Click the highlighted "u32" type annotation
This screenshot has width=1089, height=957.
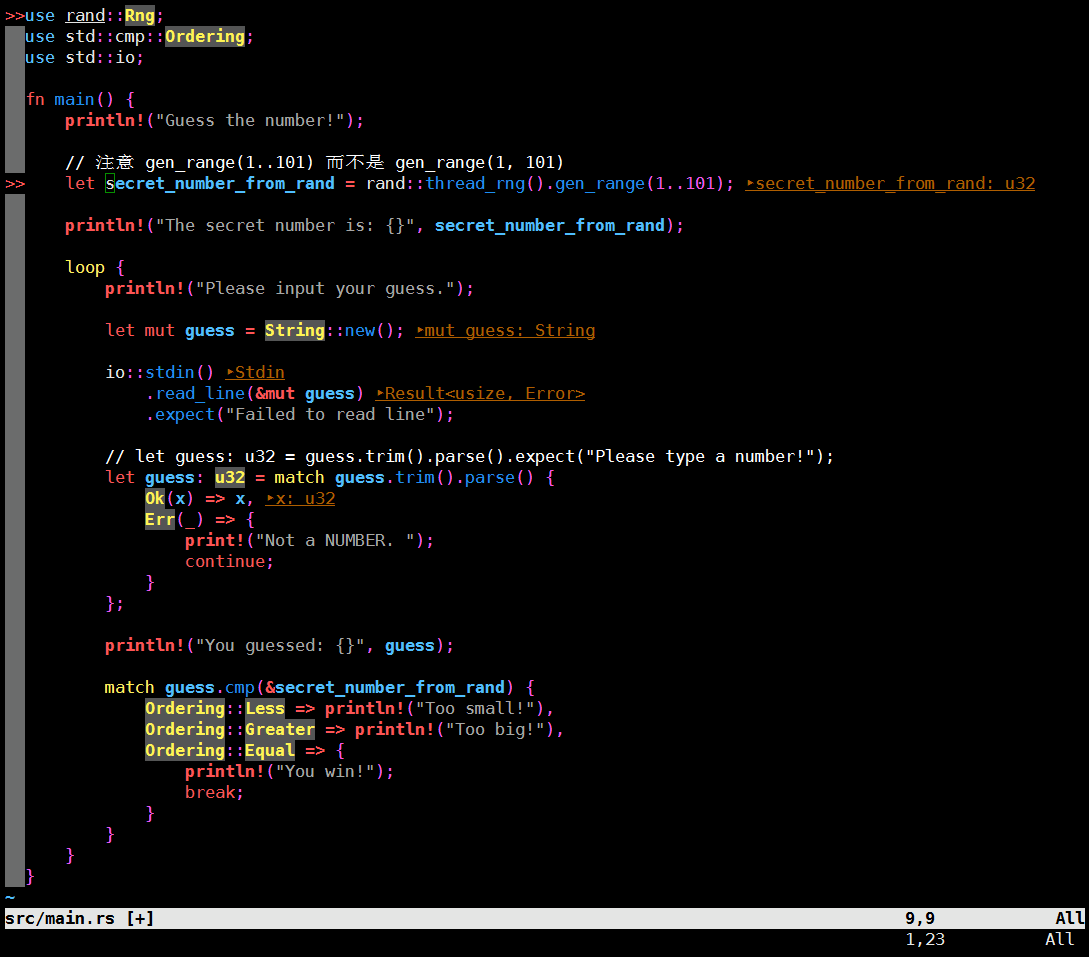tap(229, 477)
